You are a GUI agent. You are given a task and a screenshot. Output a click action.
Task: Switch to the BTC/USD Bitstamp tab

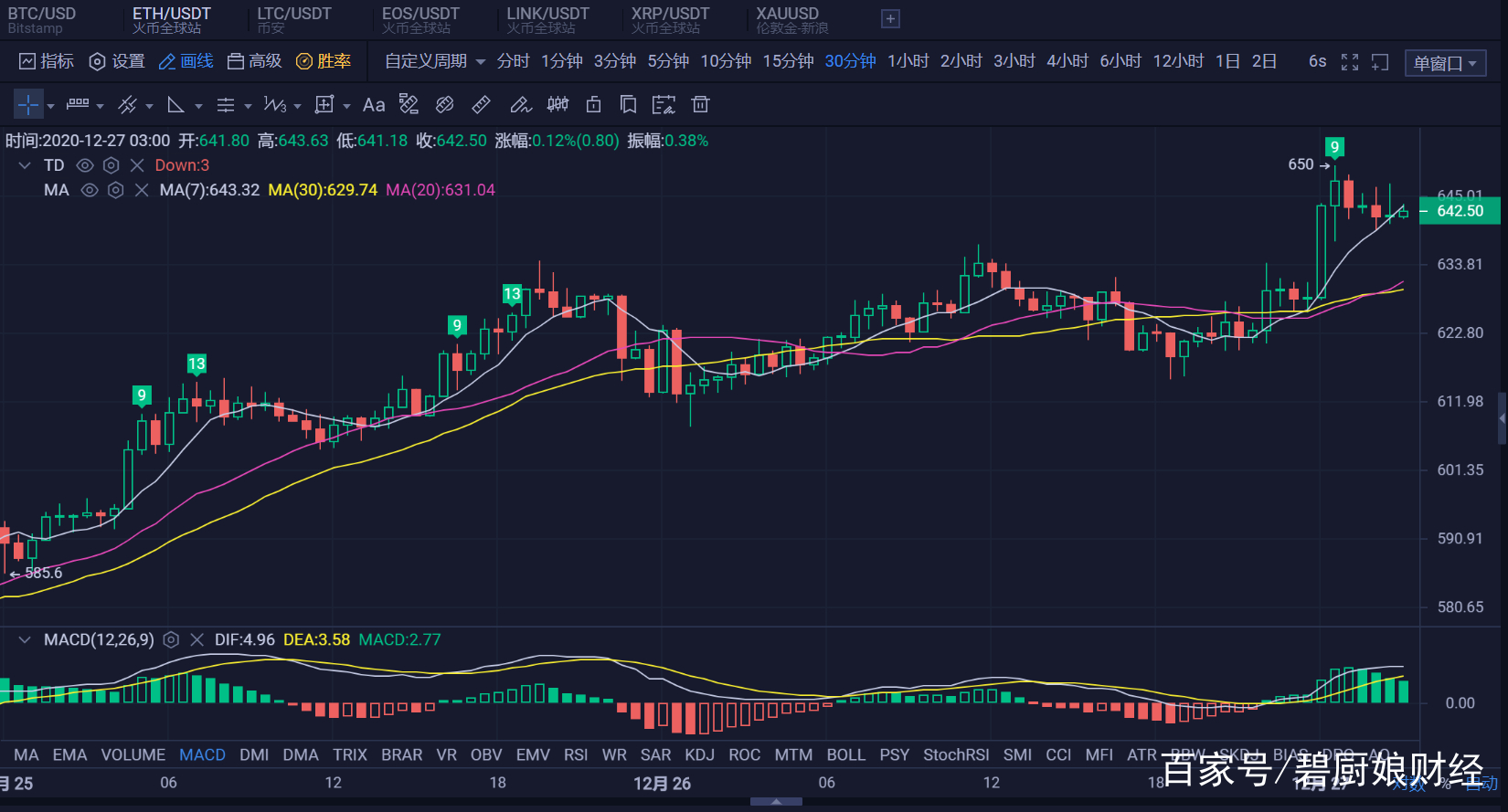point(42,19)
